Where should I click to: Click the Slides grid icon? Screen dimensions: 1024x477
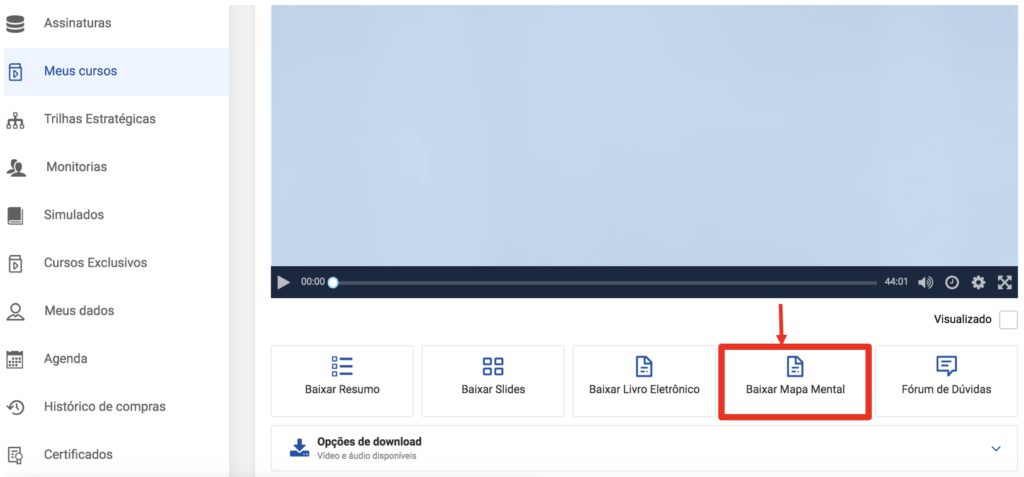point(493,367)
